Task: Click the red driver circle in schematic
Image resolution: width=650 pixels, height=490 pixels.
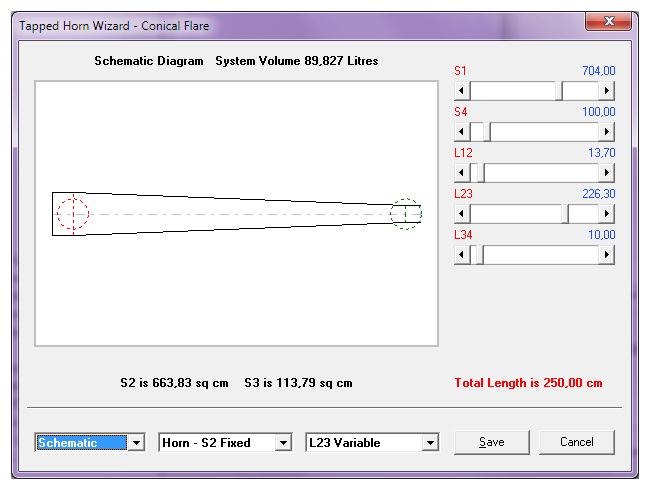Action: pyautogui.click(x=73, y=214)
